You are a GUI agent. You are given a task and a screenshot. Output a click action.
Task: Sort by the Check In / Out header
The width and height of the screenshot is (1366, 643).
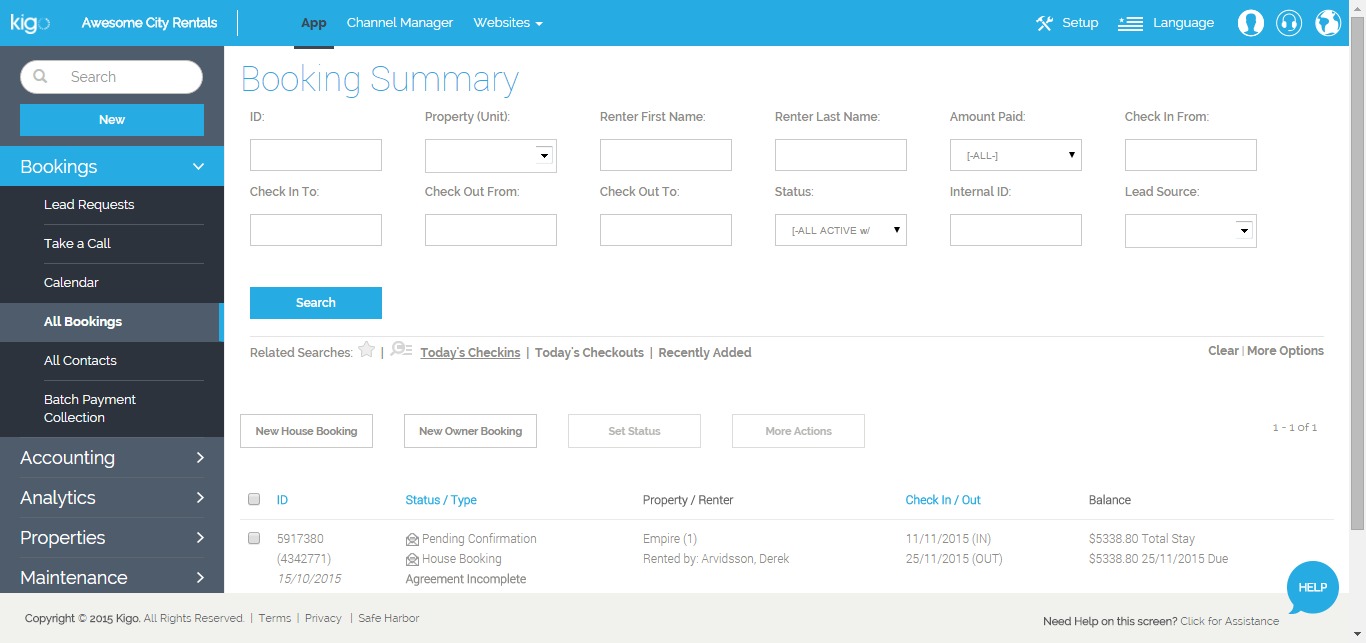coord(943,500)
